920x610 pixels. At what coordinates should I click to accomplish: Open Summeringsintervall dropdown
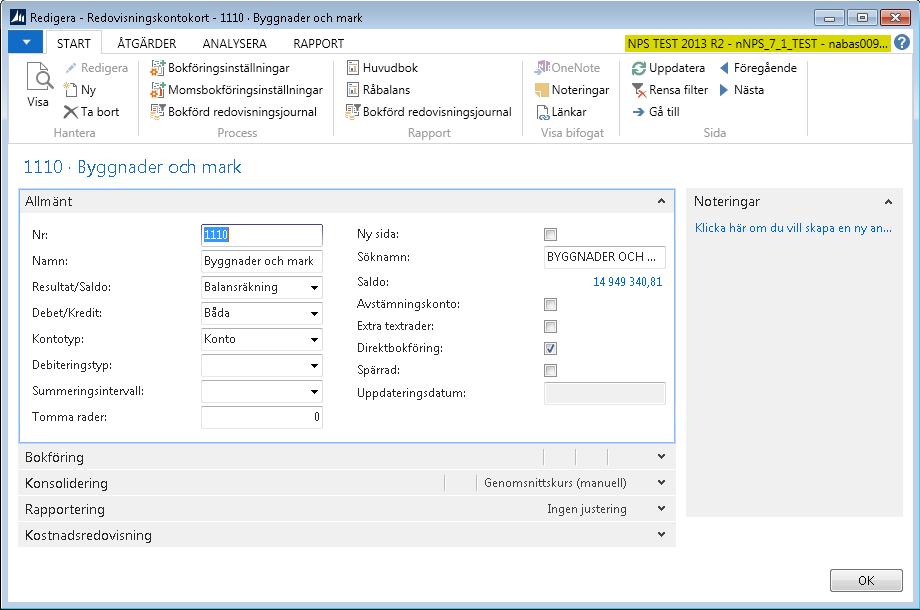click(314, 391)
